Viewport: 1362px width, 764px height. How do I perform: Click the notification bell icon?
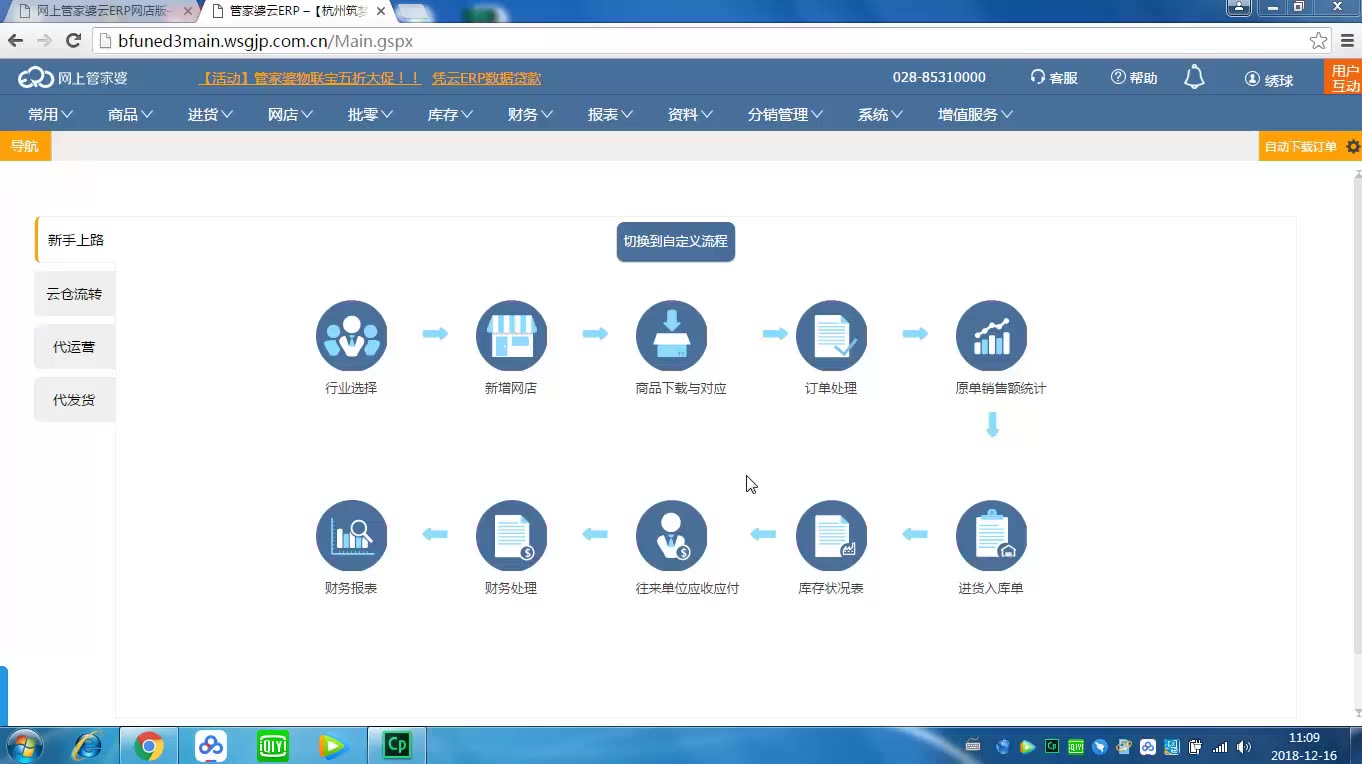coord(1194,77)
